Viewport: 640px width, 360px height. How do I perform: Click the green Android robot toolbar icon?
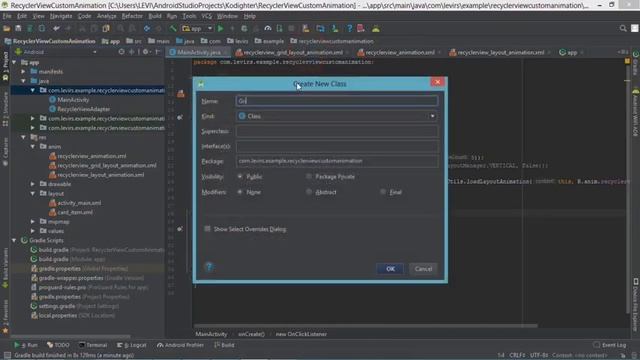pos(376,29)
